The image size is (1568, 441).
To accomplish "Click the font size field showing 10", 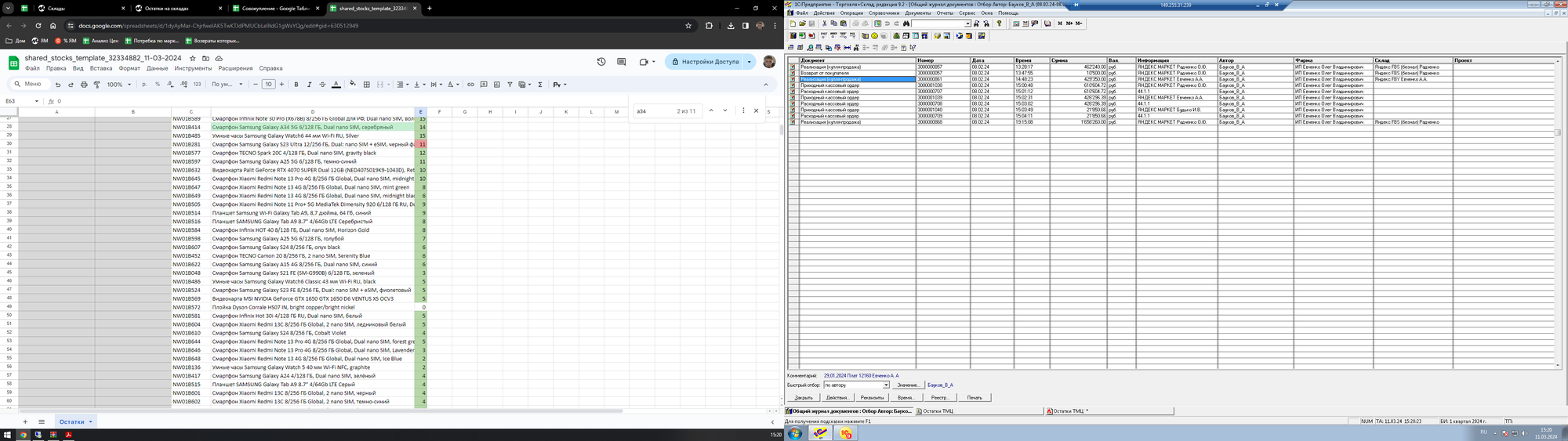I will click(268, 85).
